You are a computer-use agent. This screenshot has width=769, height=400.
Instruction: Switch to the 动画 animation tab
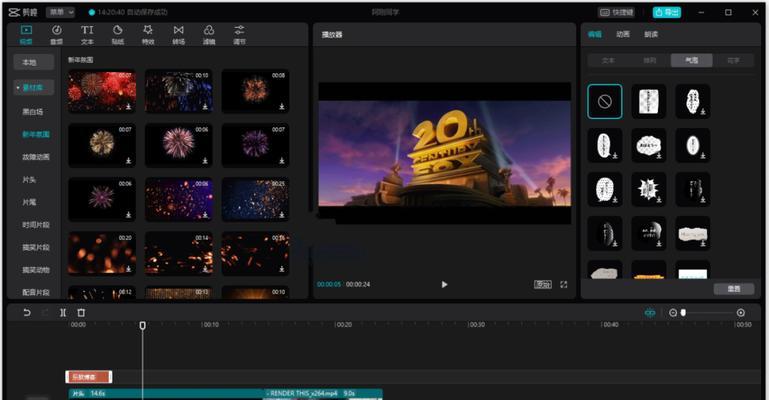623,34
